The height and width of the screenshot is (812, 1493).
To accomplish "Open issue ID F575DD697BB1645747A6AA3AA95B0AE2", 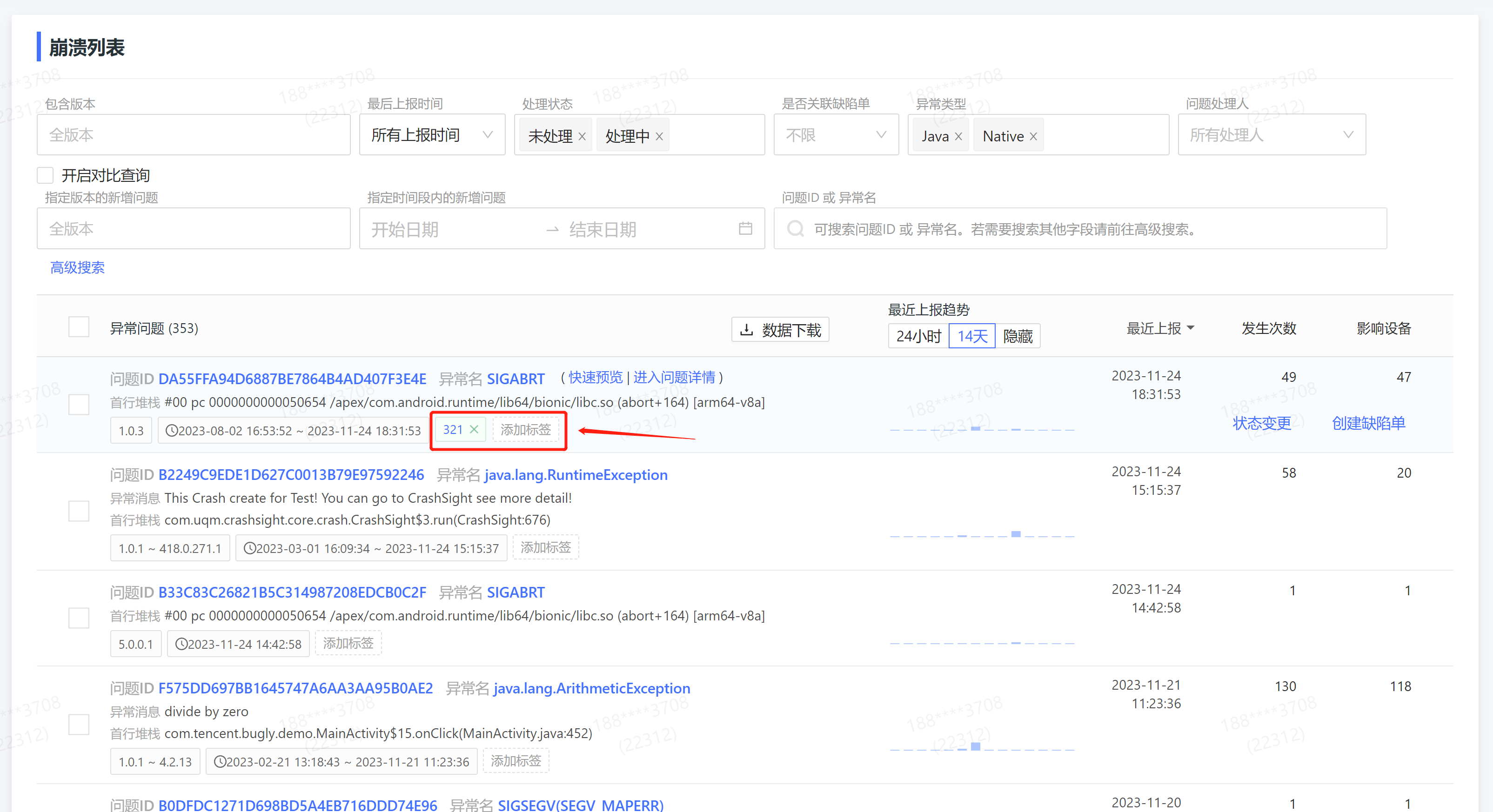I will [x=295, y=688].
